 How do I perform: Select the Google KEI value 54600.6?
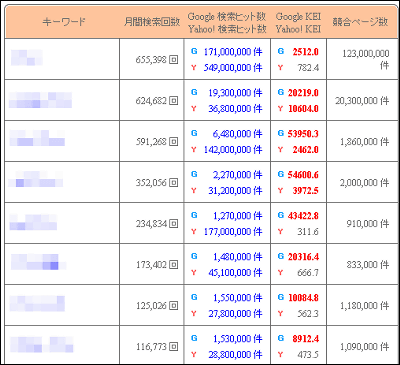(303, 175)
